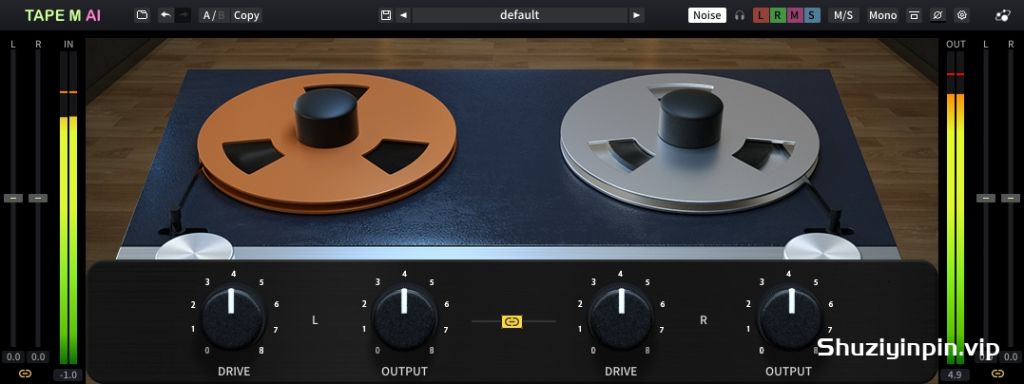Open the default preset name dropdown
Viewport: 1024px width, 384px height.
pos(520,15)
